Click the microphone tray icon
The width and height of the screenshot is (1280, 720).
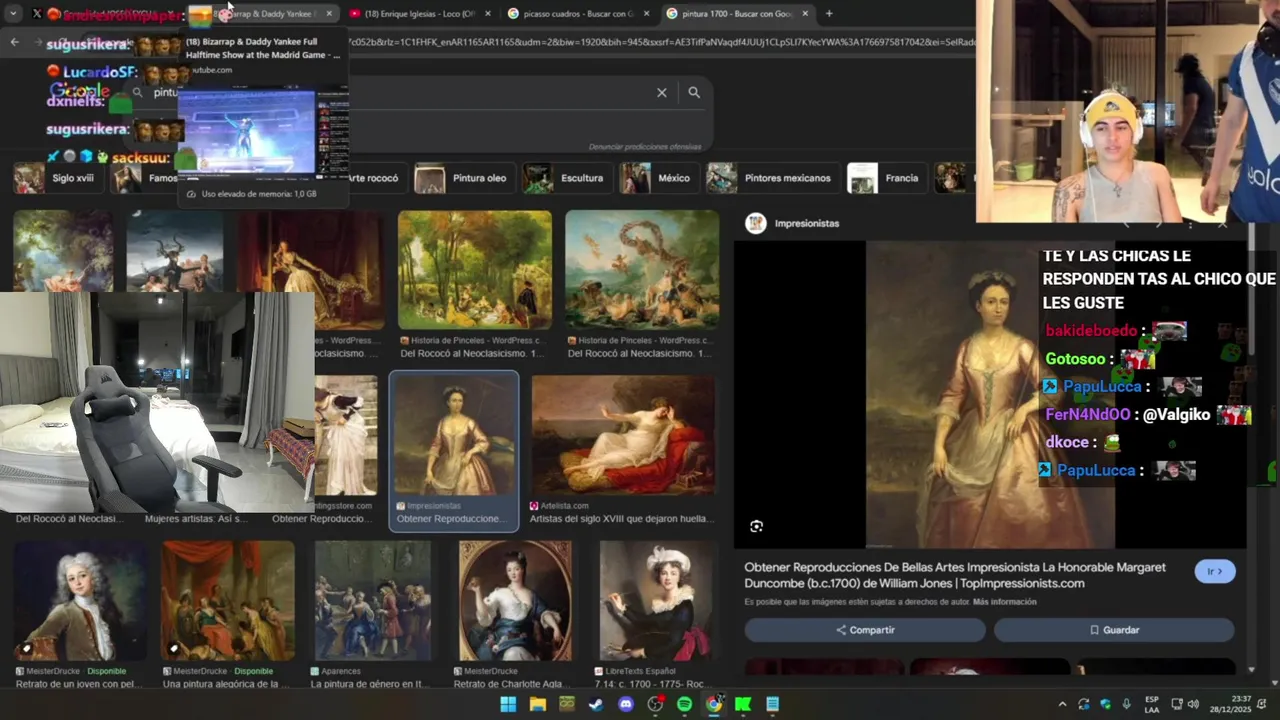pos(1127,704)
